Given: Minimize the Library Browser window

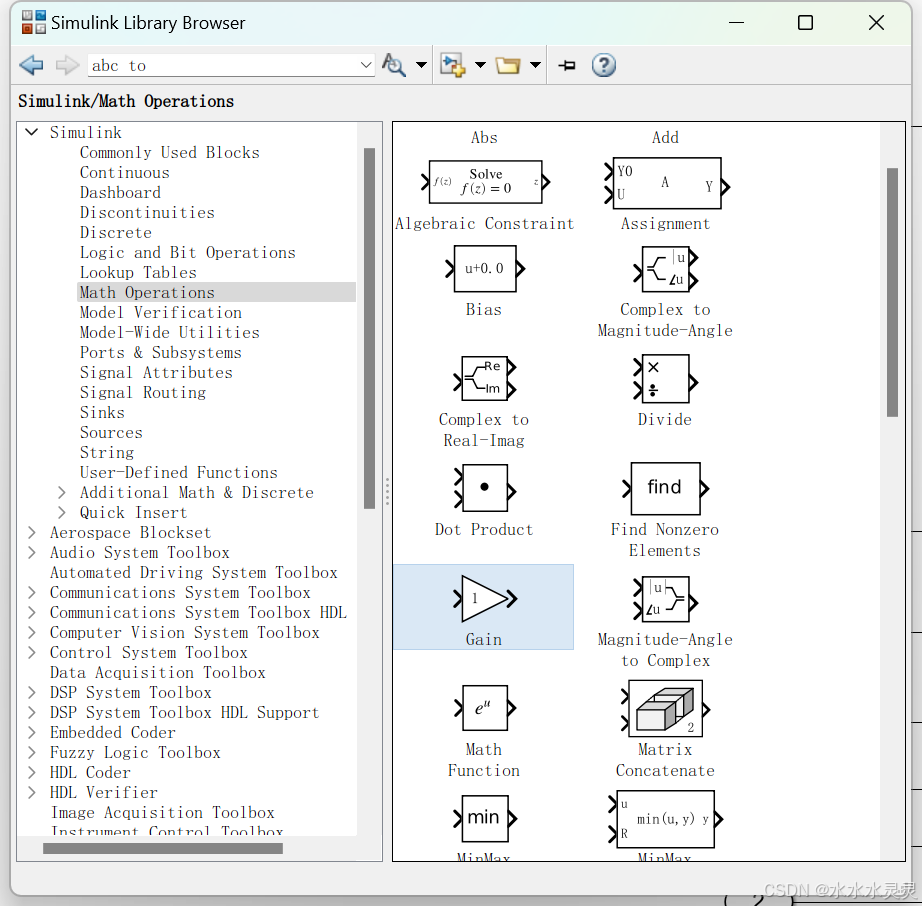Looking at the screenshot, I should [x=736, y=22].
